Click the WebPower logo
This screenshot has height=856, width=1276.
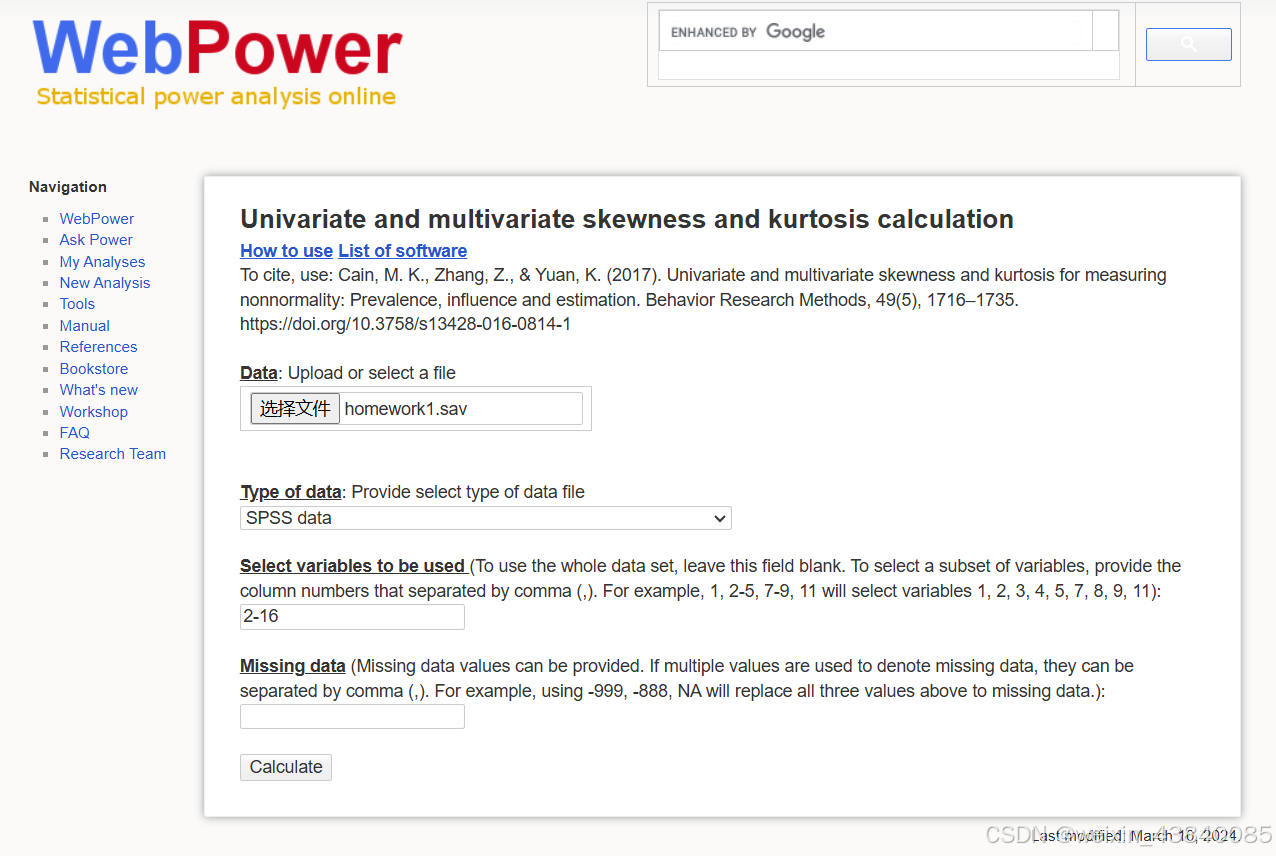(x=217, y=49)
